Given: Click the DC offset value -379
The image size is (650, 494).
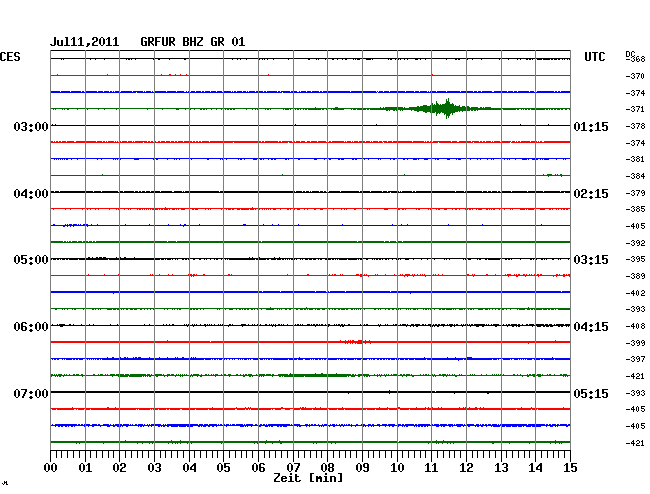Looking at the screenshot, I should 635,193.
